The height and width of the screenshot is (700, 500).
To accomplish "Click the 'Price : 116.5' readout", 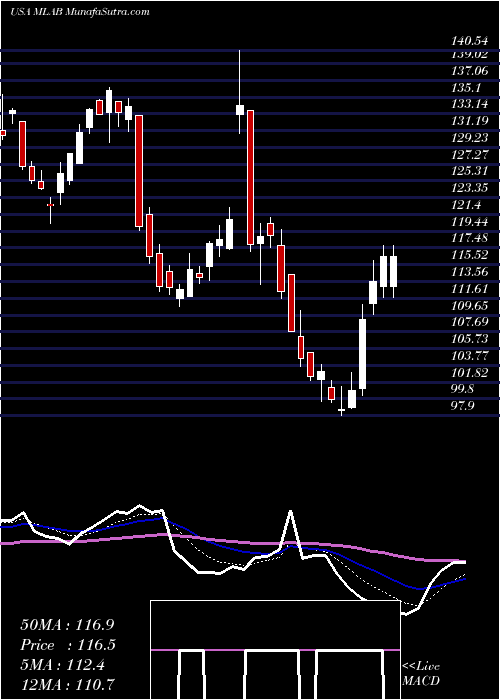I will [68, 645].
